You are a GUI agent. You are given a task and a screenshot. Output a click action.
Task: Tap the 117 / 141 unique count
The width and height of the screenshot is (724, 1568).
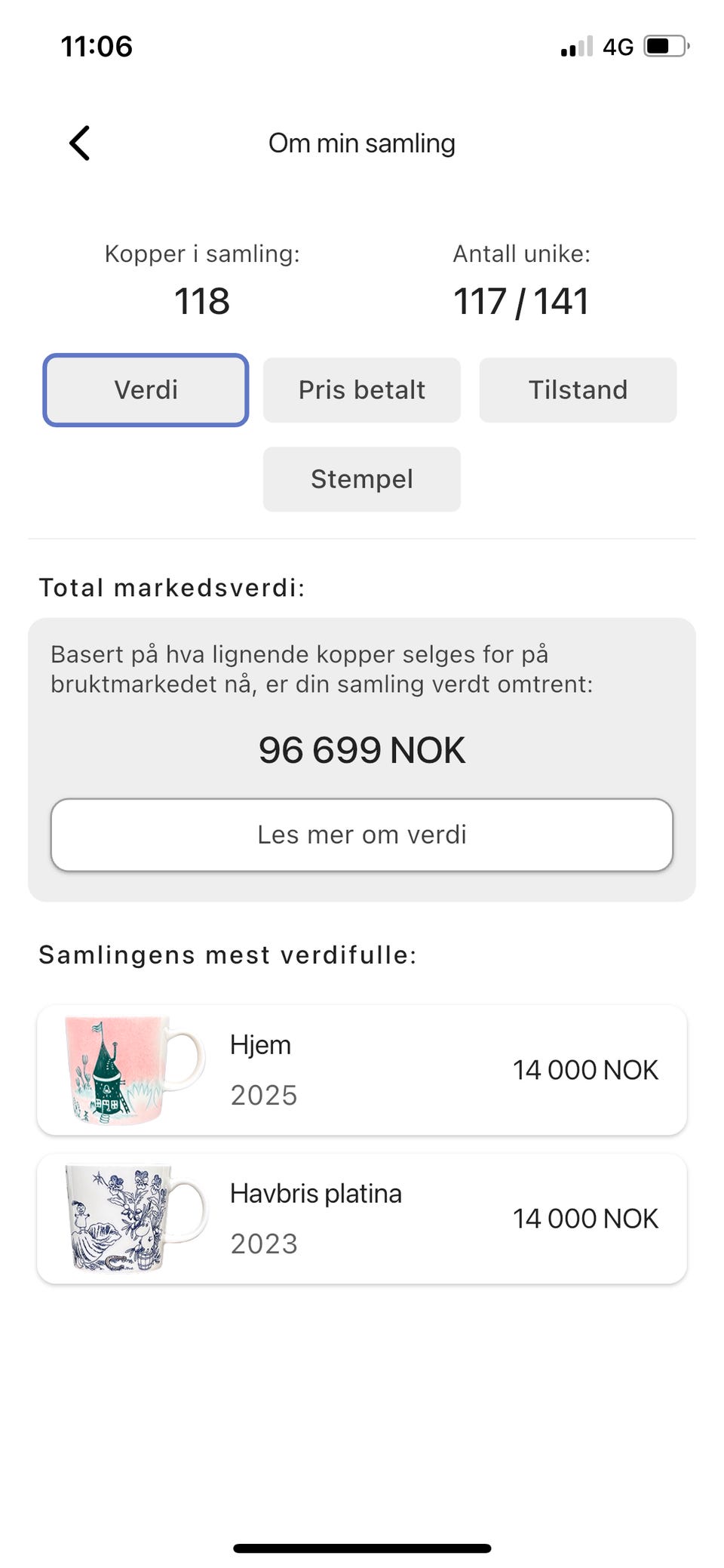[x=521, y=301]
